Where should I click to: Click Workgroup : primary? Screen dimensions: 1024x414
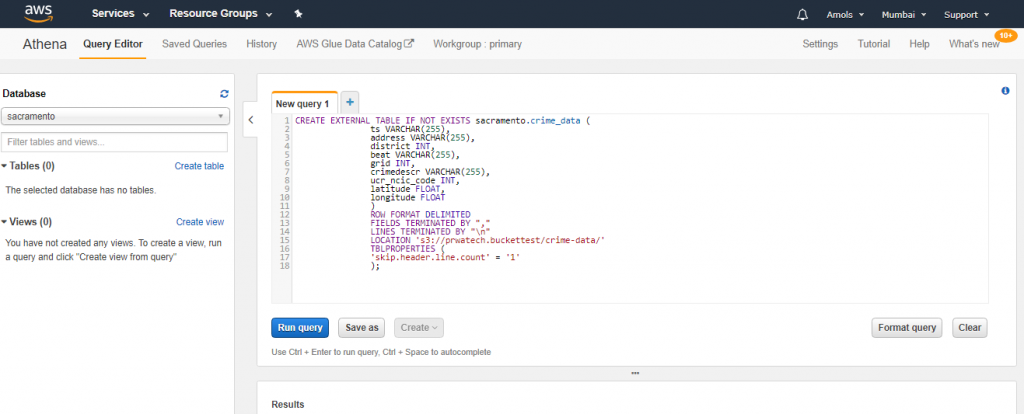point(477,44)
